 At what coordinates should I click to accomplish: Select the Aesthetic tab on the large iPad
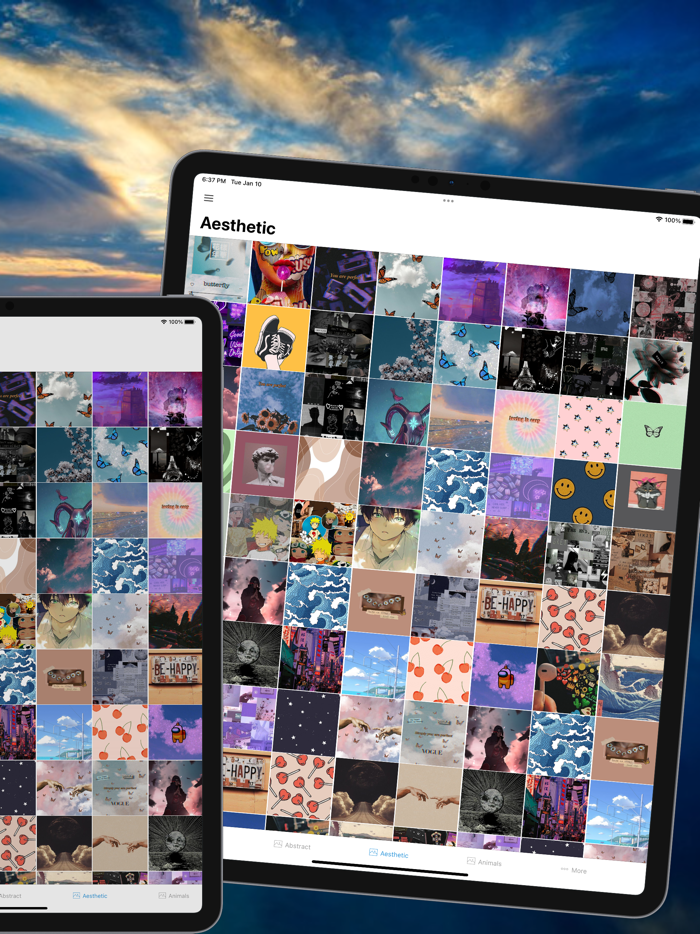pyautogui.click(x=388, y=854)
